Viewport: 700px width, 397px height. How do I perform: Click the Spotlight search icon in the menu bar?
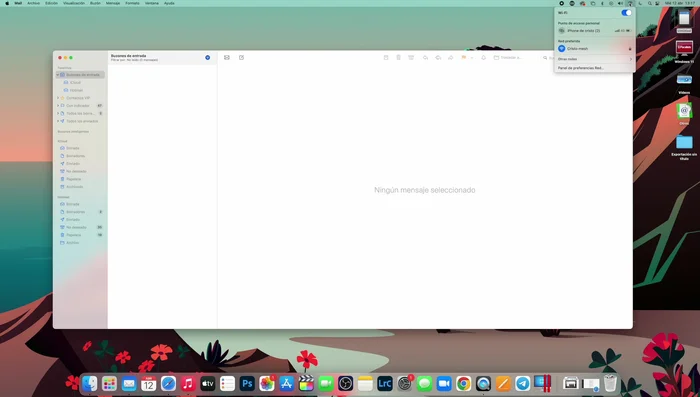pos(650,3)
